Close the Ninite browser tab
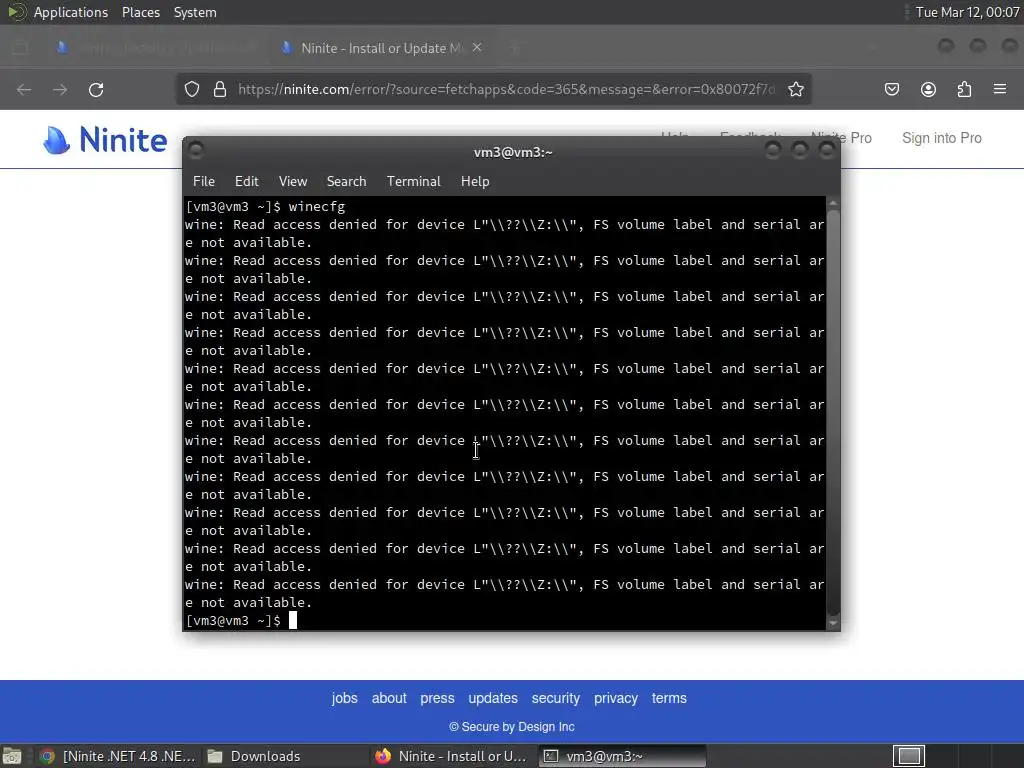1024x768 pixels. 477,48
